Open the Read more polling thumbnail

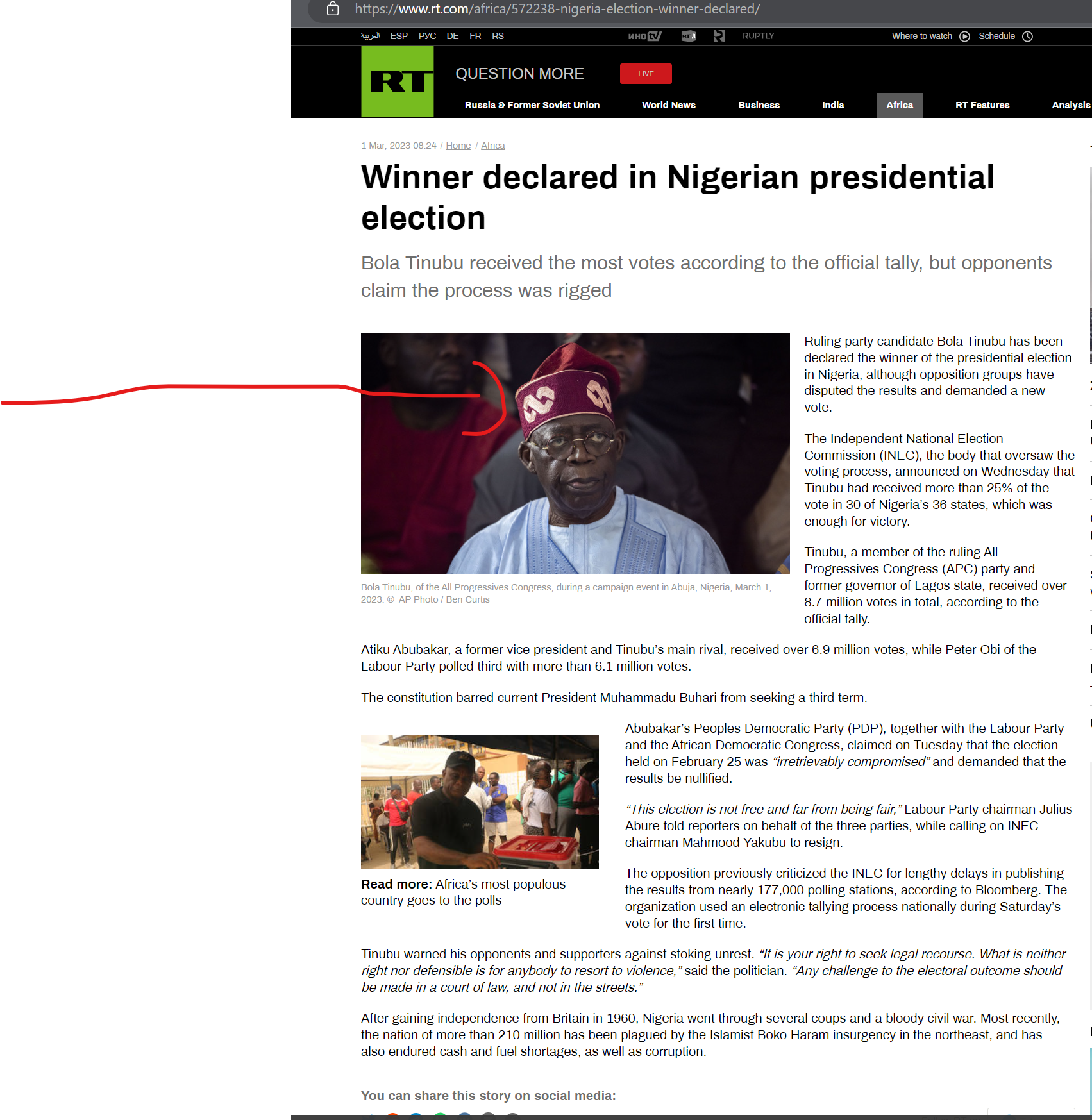tap(480, 801)
